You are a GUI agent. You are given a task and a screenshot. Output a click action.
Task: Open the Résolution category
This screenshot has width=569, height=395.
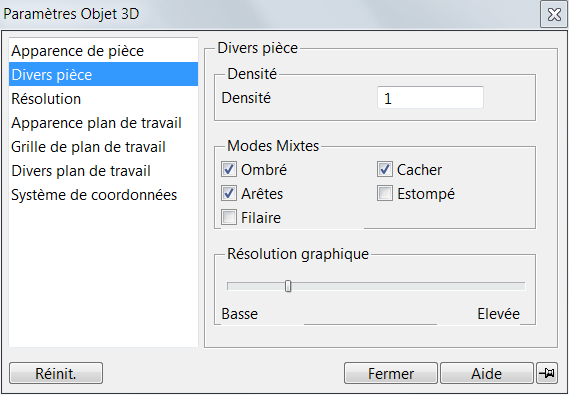(103, 99)
